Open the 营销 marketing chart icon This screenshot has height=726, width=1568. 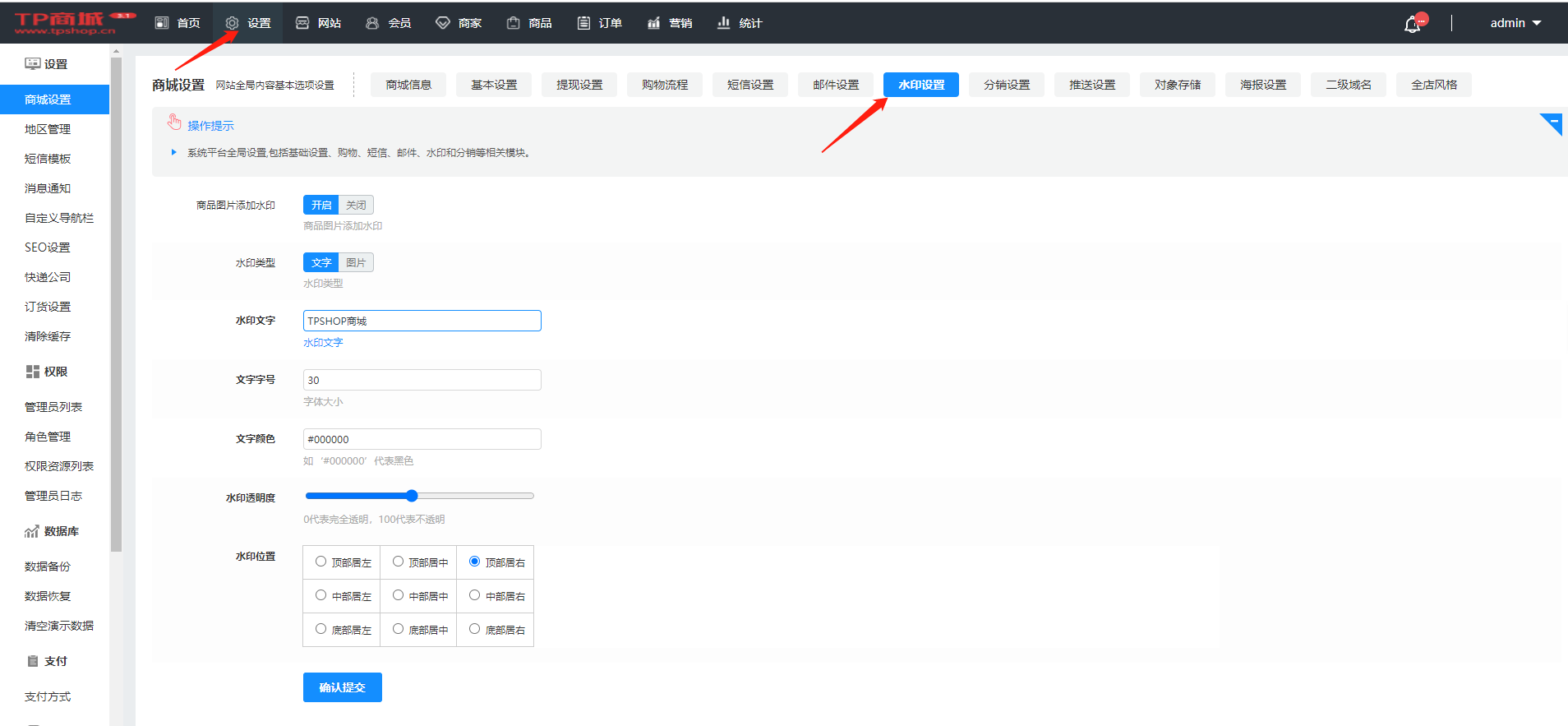click(653, 23)
